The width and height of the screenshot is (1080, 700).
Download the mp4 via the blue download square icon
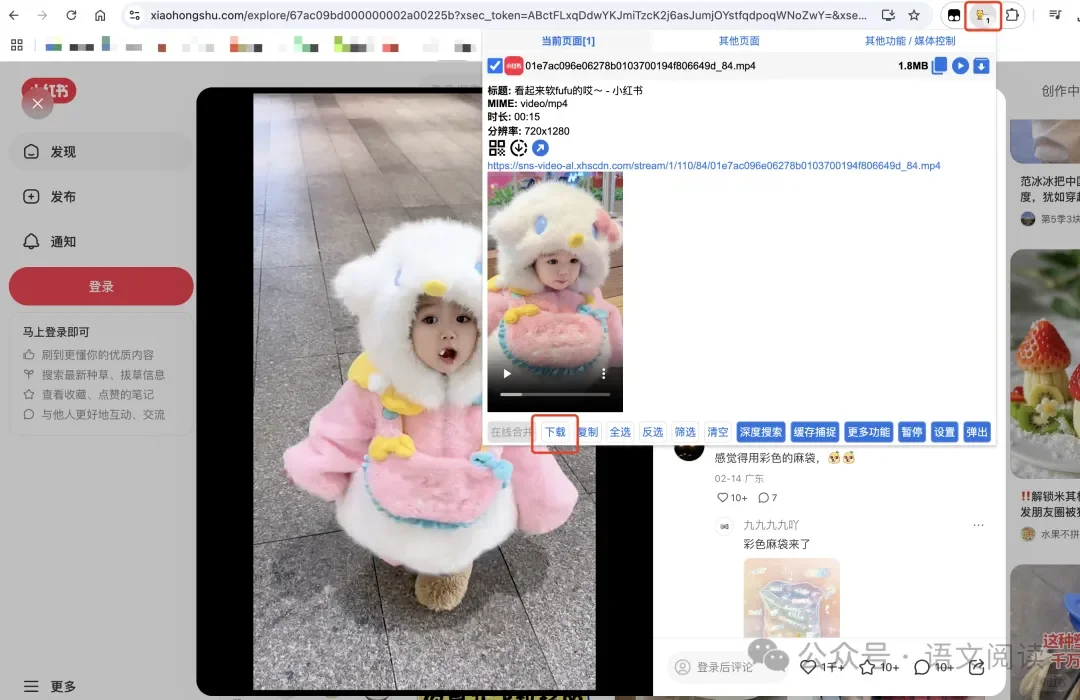979,65
